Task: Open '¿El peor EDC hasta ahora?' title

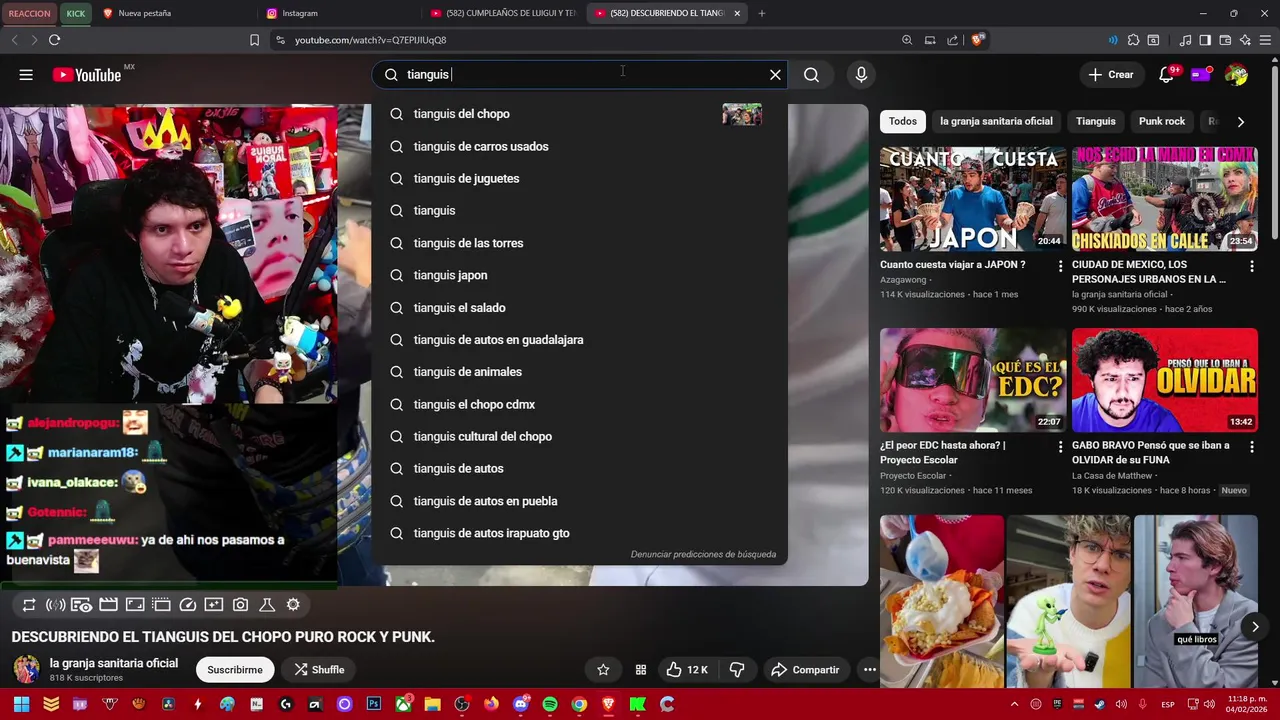Action: click(943, 452)
